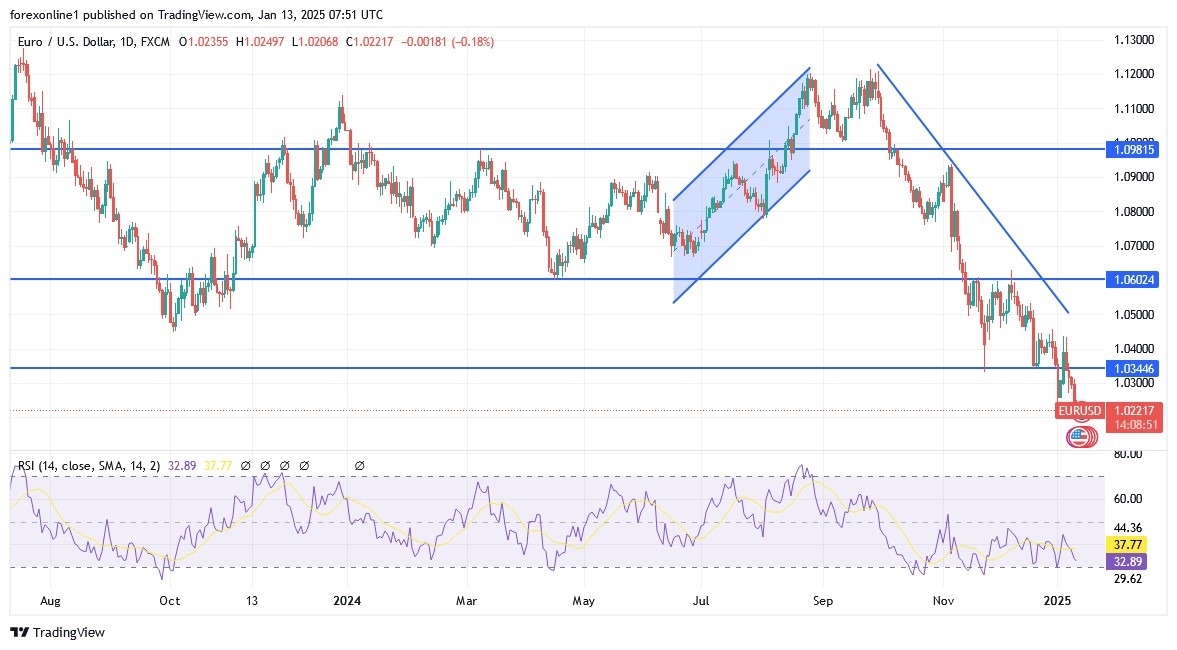The width and height of the screenshot is (1177, 650).
Task: Click the 2025 label on time axis
Action: [x=1057, y=601]
